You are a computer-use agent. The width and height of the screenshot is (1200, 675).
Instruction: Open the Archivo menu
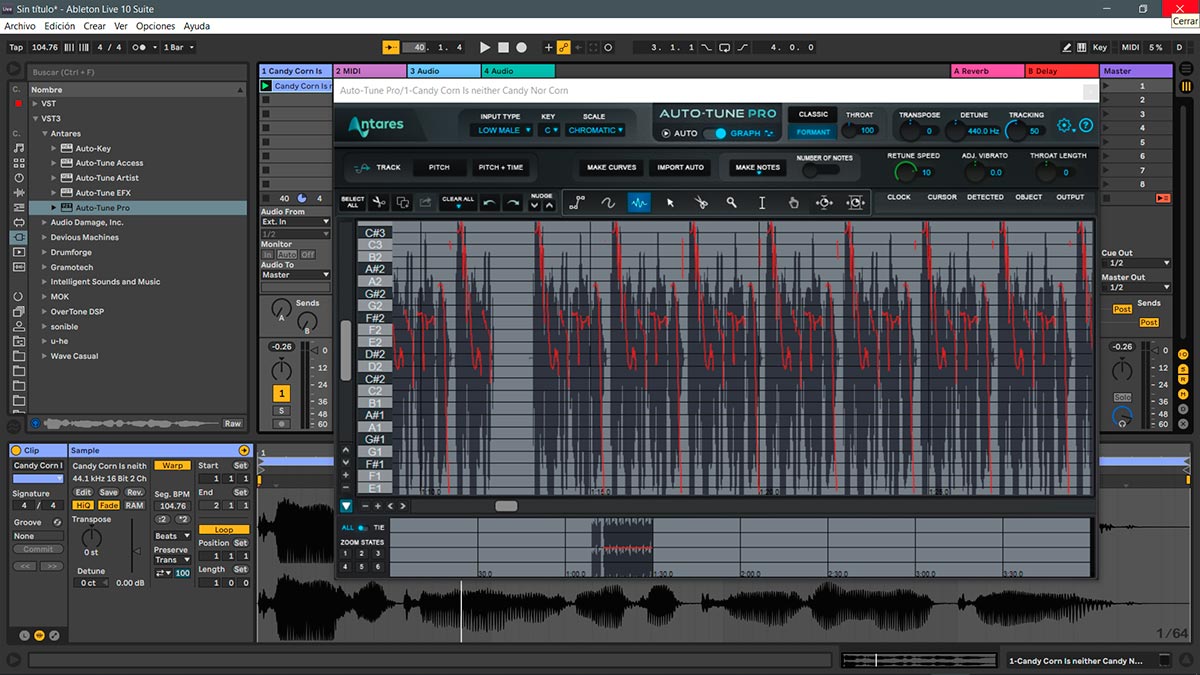point(20,26)
